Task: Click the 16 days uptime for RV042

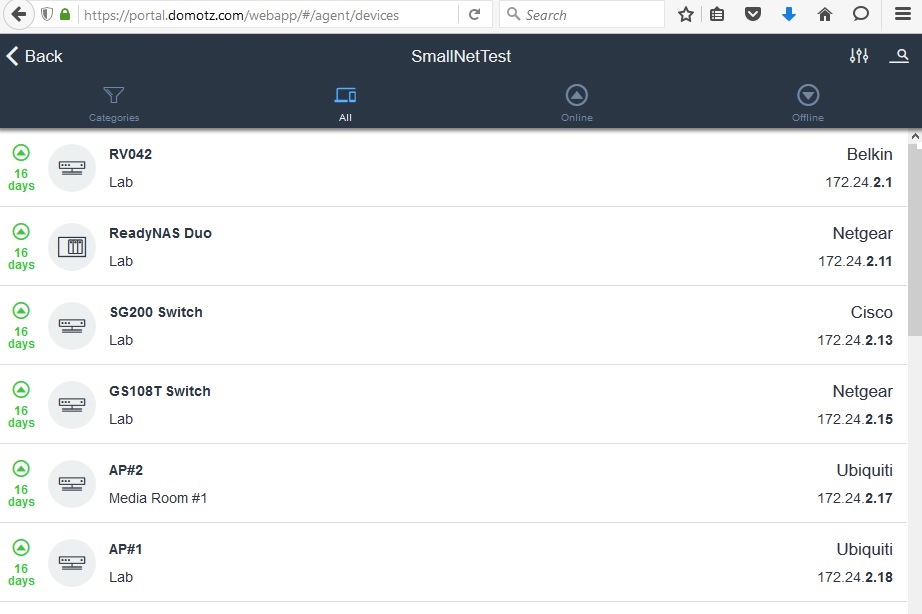Action: (21, 179)
